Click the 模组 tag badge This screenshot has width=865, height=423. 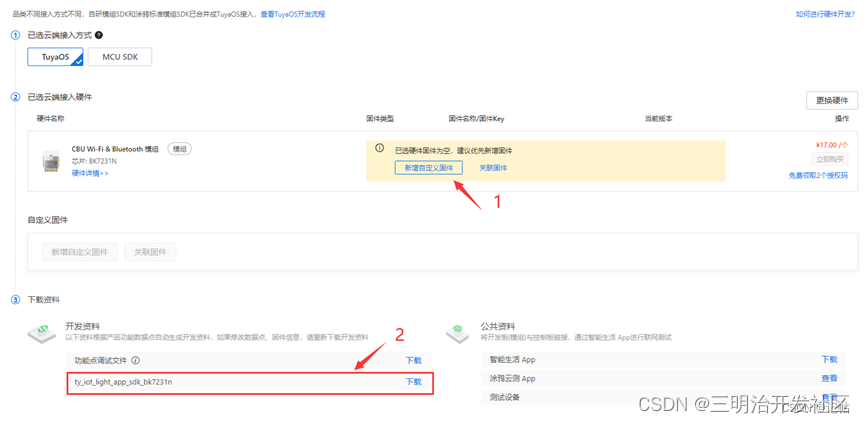180,149
